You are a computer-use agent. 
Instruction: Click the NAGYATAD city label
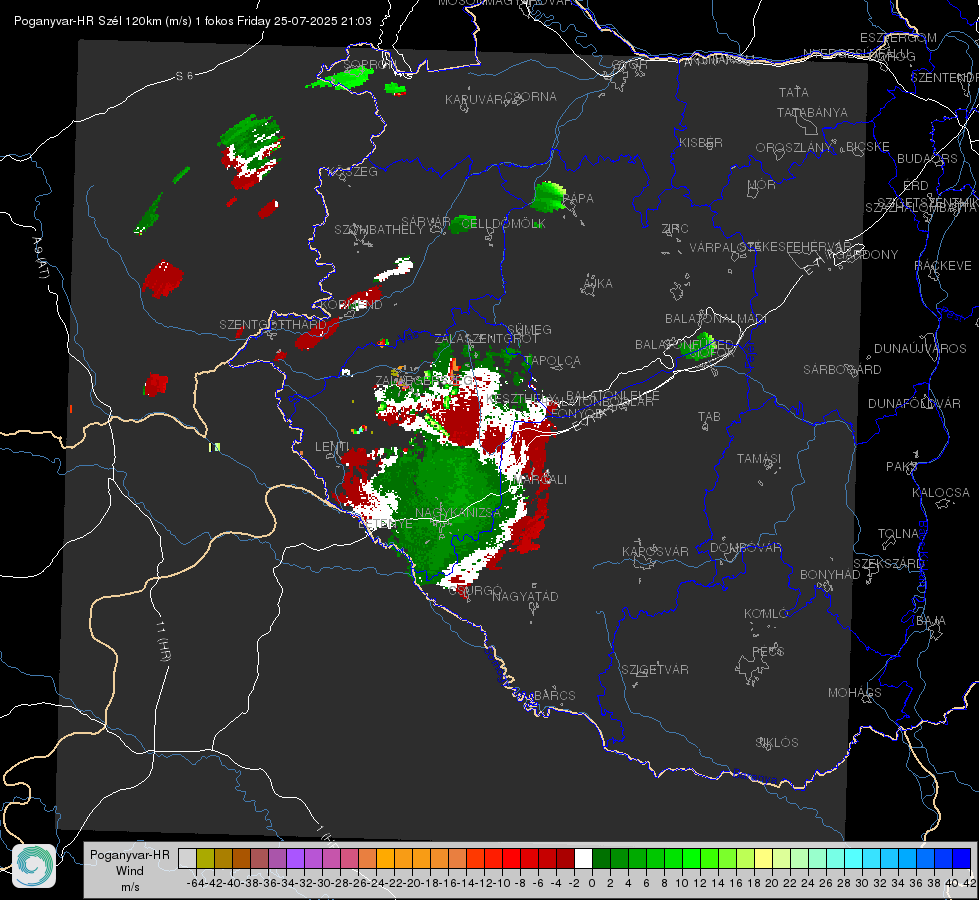tap(525, 596)
